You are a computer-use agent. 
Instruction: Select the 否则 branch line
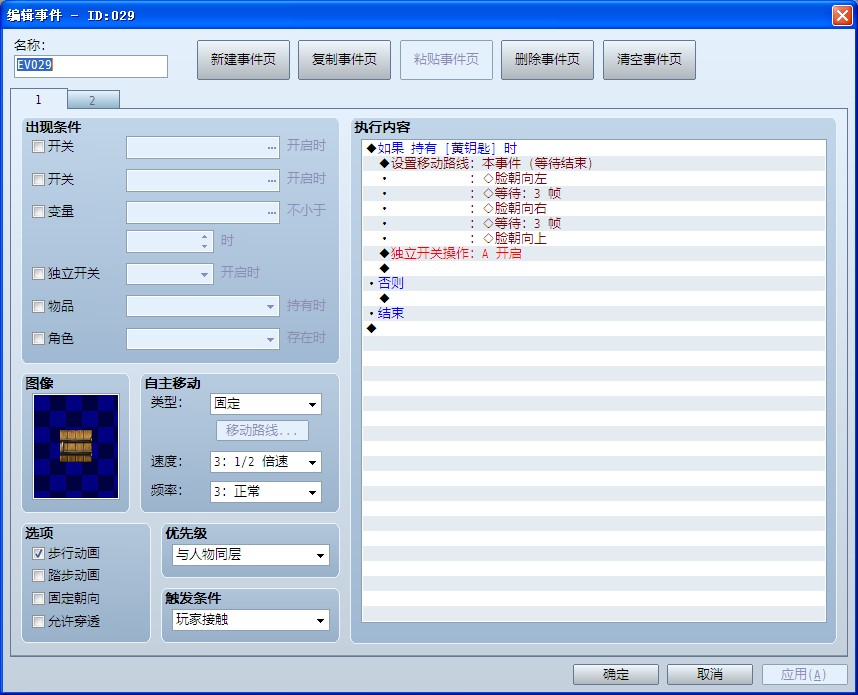pyautogui.click(x=594, y=283)
